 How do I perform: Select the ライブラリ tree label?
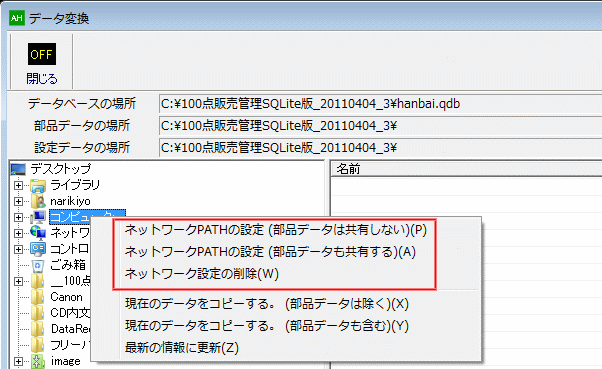pyautogui.click(x=75, y=185)
